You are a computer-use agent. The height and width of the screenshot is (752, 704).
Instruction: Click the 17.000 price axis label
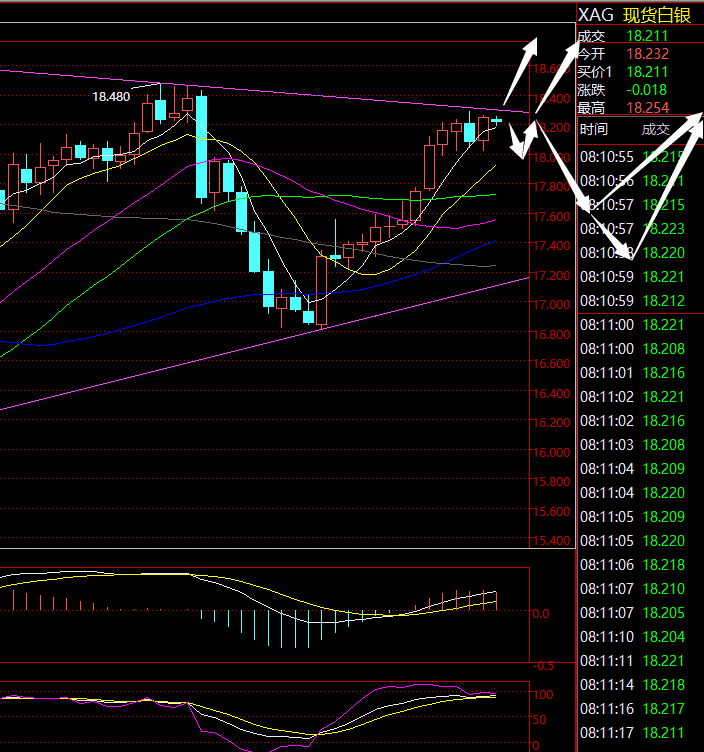point(552,305)
